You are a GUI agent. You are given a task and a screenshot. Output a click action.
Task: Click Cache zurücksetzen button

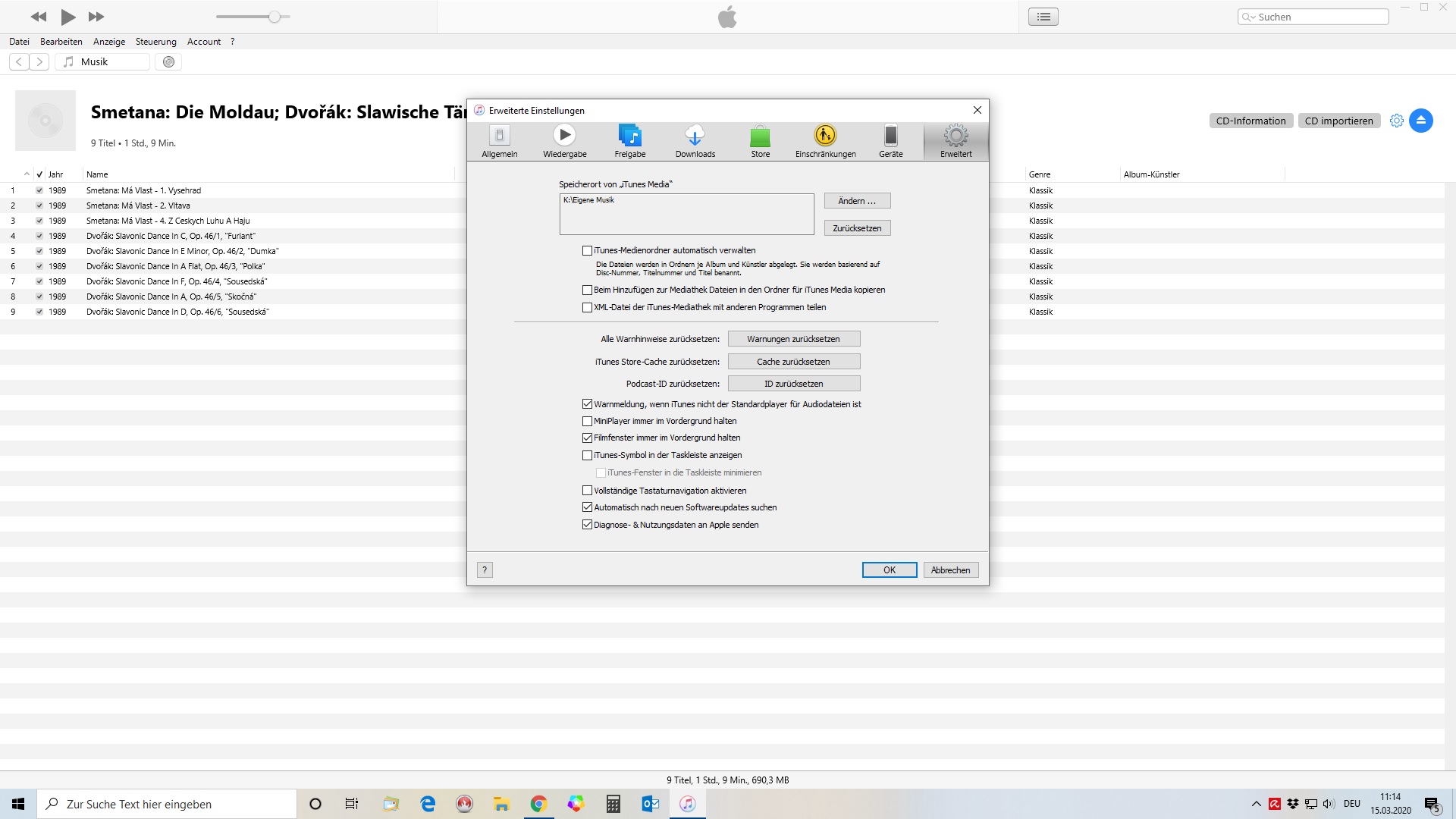[793, 362]
